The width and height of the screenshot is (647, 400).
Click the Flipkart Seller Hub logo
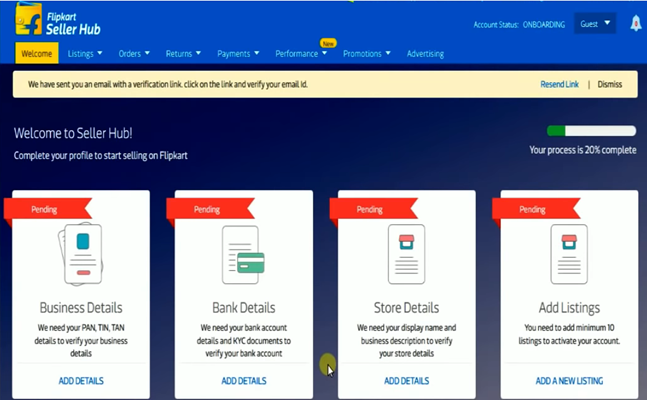(x=58, y=21)
